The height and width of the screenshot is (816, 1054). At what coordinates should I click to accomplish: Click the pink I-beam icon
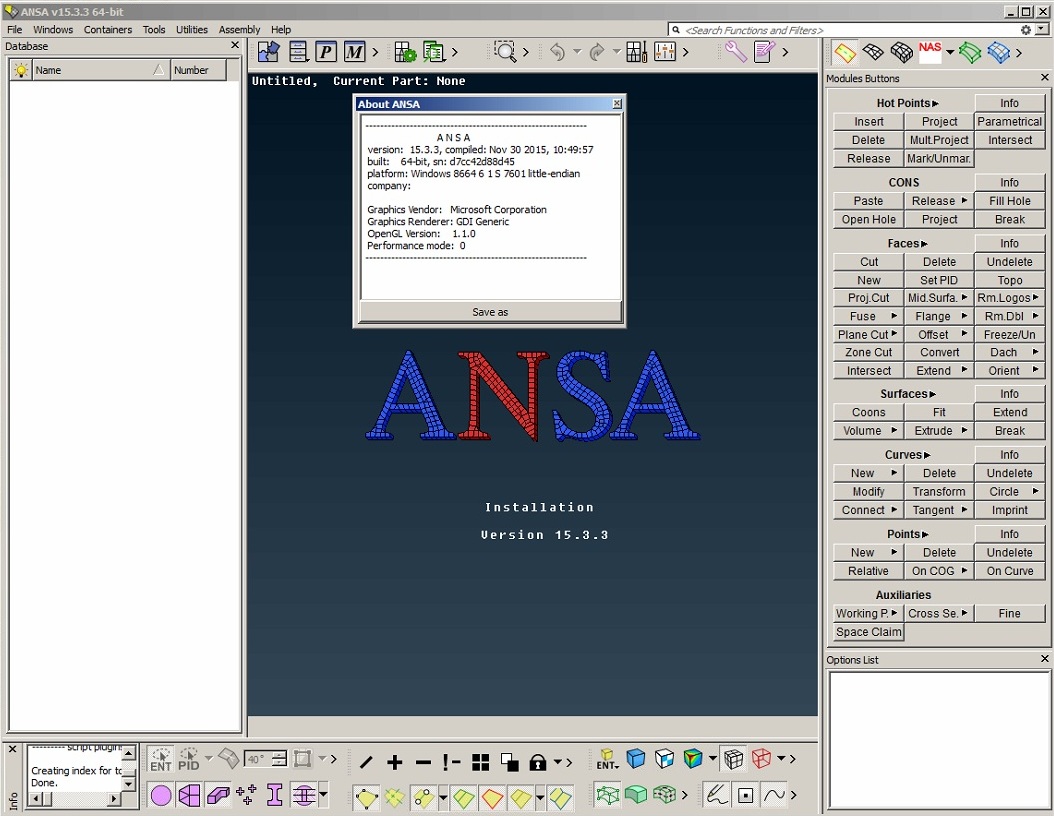tap(274, 795)
